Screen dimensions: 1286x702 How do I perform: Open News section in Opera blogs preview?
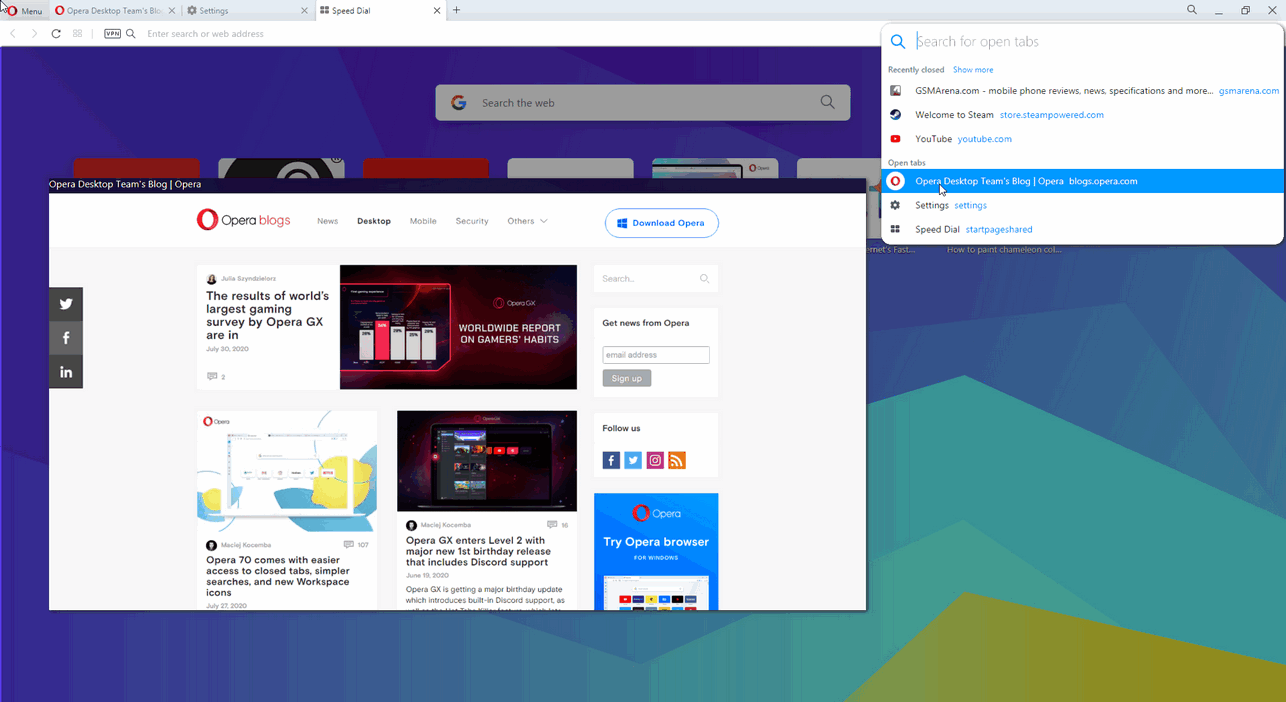[328, 221]
